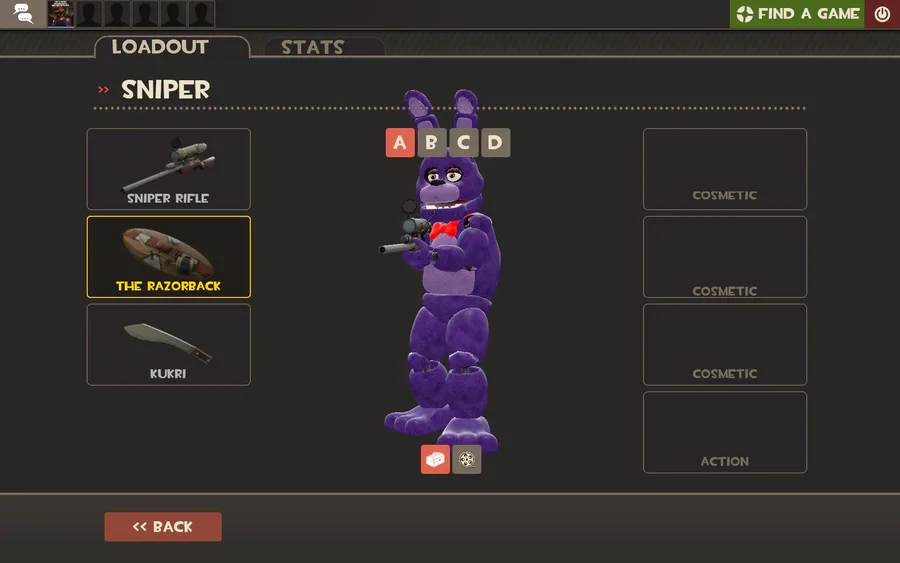Switch to loadout preset B
900x563 pixels.
coord(432,142)
